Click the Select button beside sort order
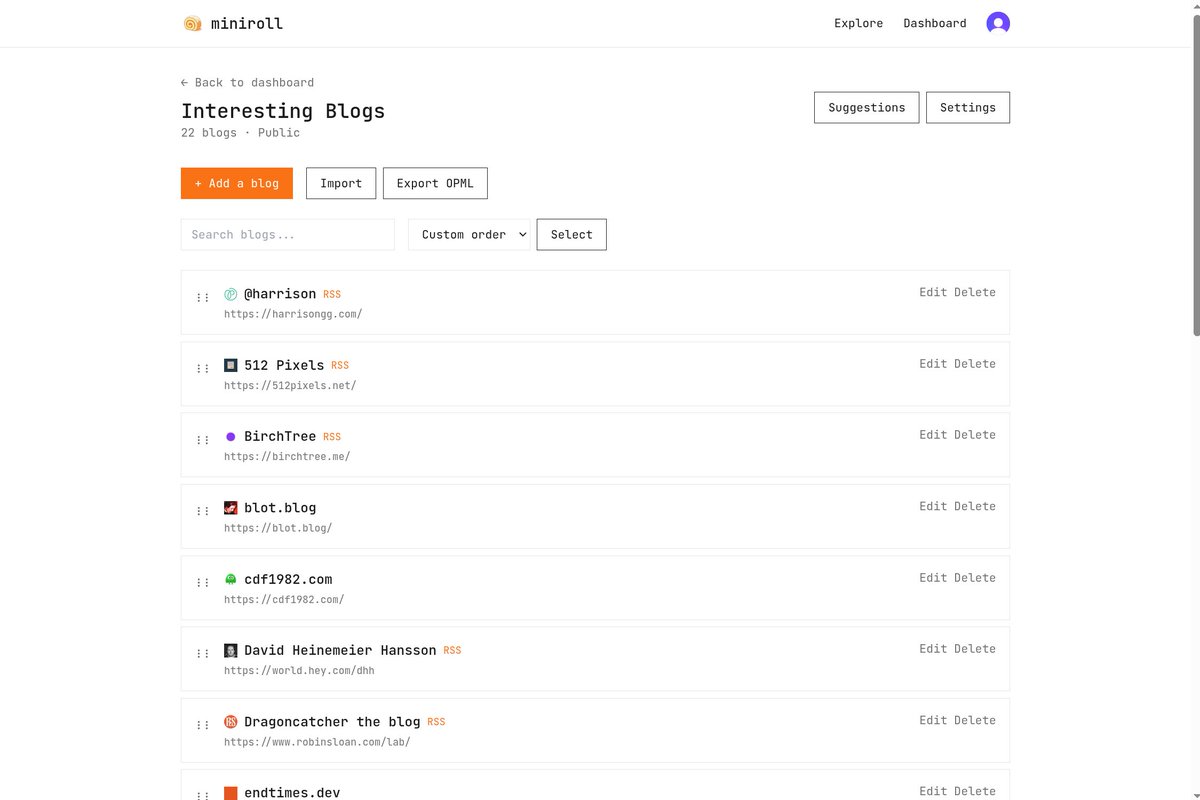The width and height of the screenshot is (1200, 800). click(x=572, y=234)
